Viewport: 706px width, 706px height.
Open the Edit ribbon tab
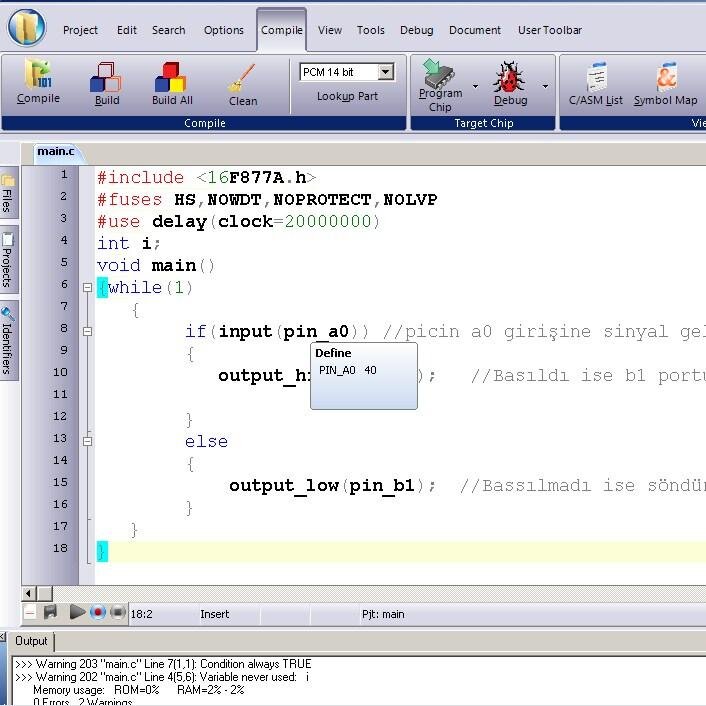(127, 30)
